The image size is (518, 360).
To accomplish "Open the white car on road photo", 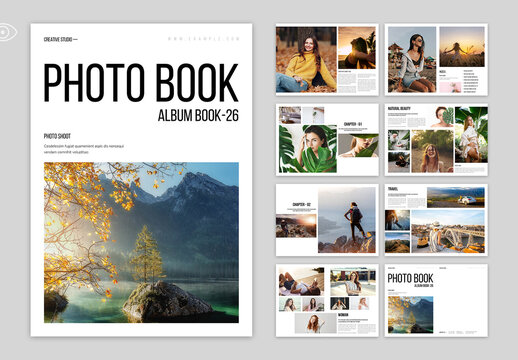I will (x=456, y=197).
